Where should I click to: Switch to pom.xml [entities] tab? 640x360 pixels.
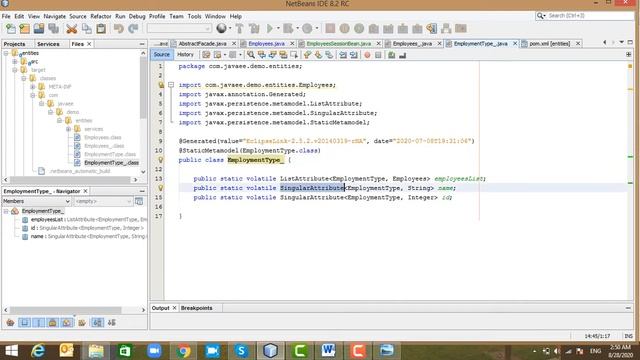(x=549, y=43)
